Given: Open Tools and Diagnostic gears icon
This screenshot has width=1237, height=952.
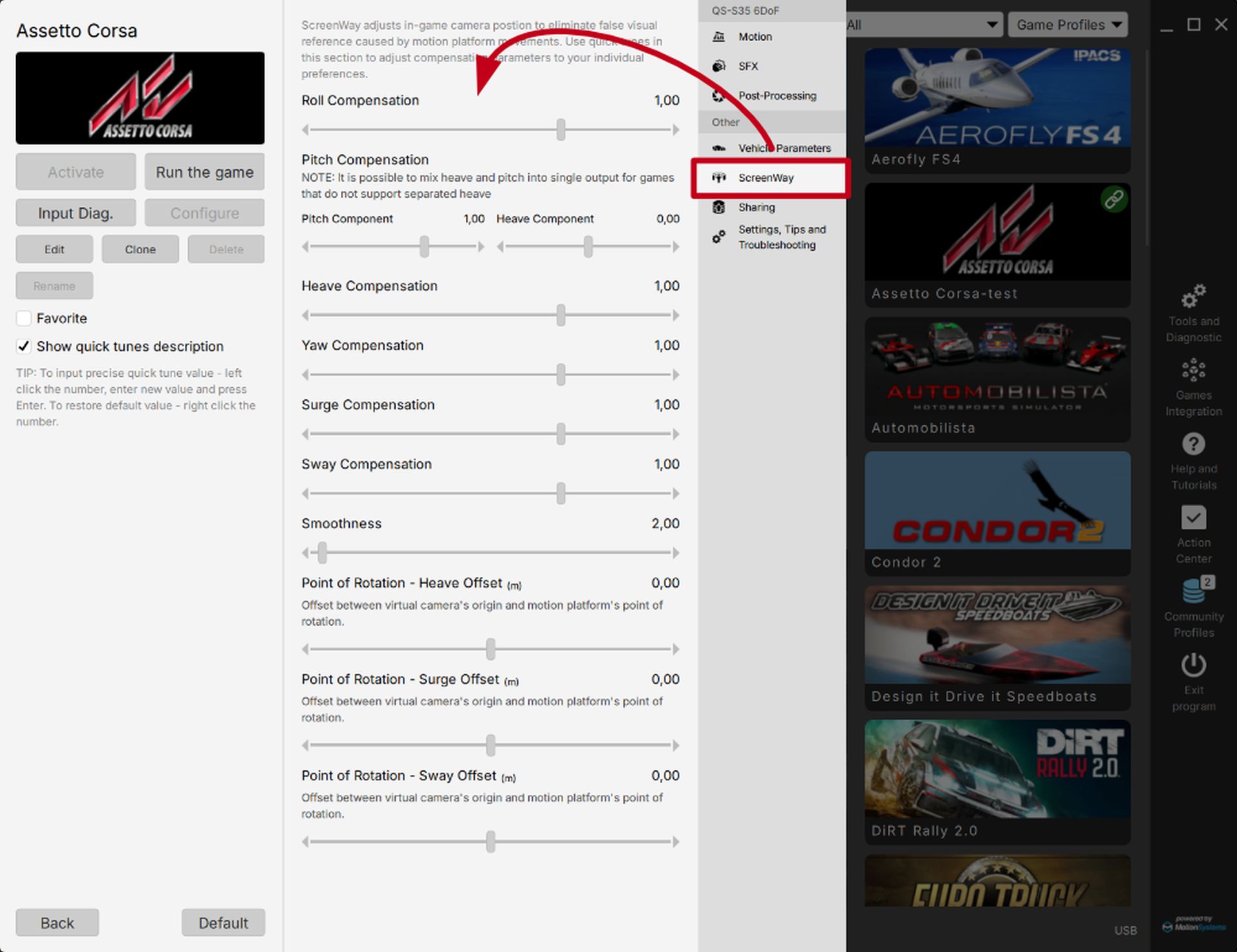Looking at the screenshot, I should pos(1193,296).
